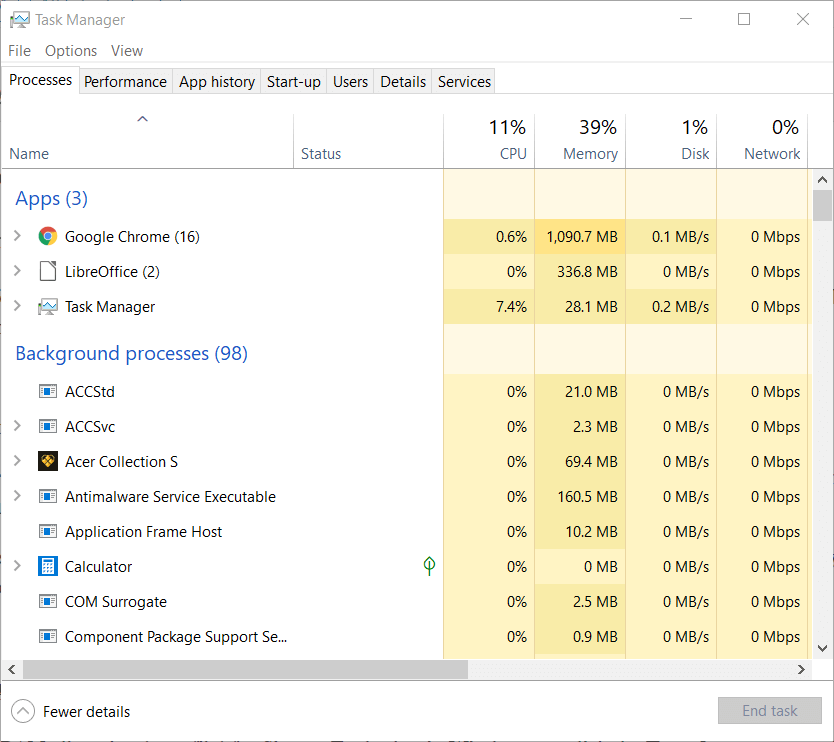
Task: Click the vertical scrollbar thumb
Action: [822, 205]
